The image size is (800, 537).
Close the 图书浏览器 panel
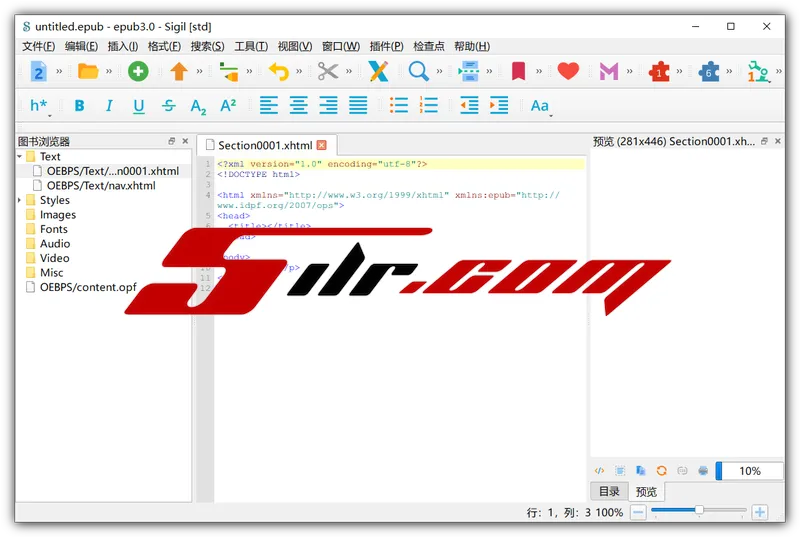tap(185, 141)
